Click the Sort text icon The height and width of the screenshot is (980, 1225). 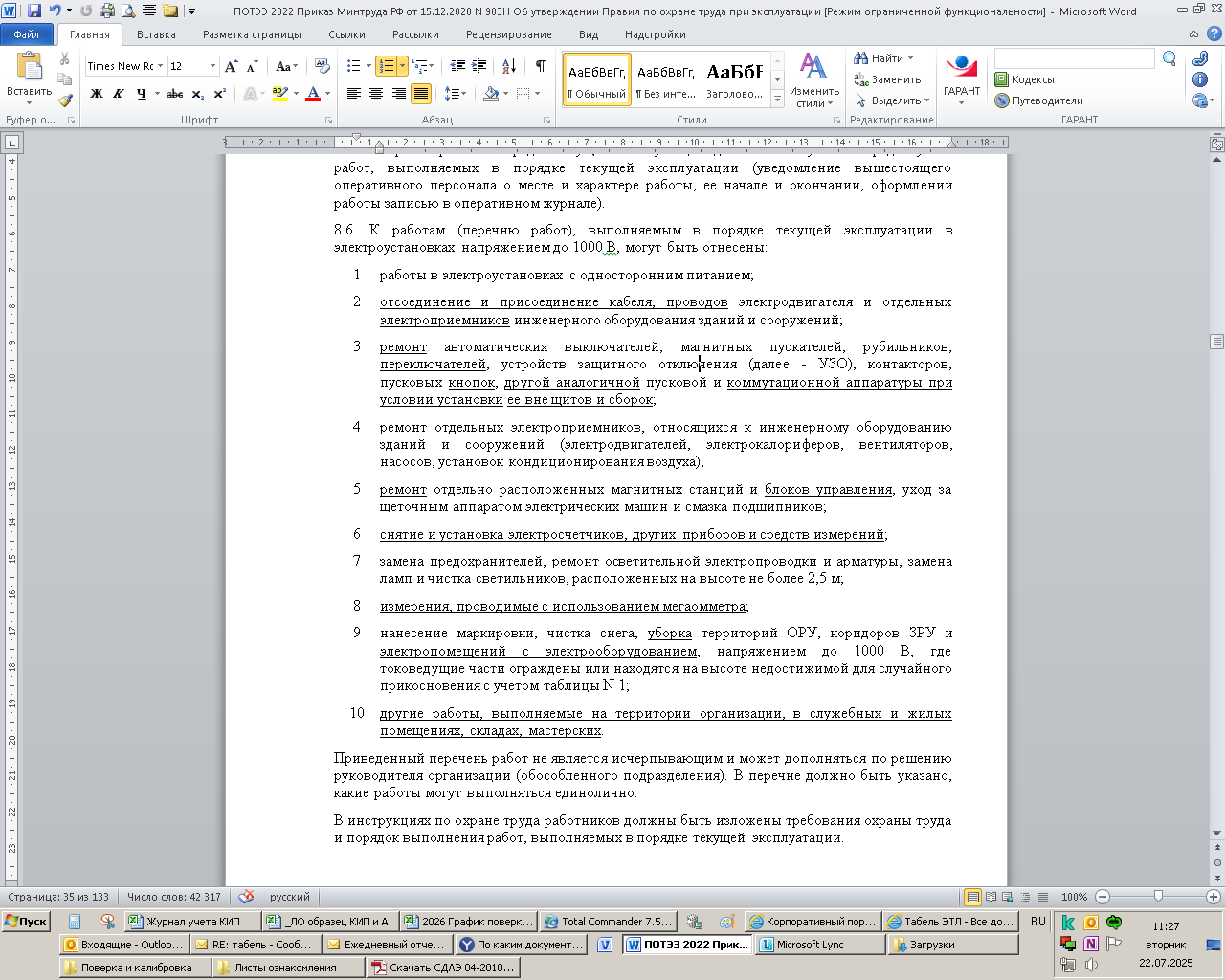[508, 66]
